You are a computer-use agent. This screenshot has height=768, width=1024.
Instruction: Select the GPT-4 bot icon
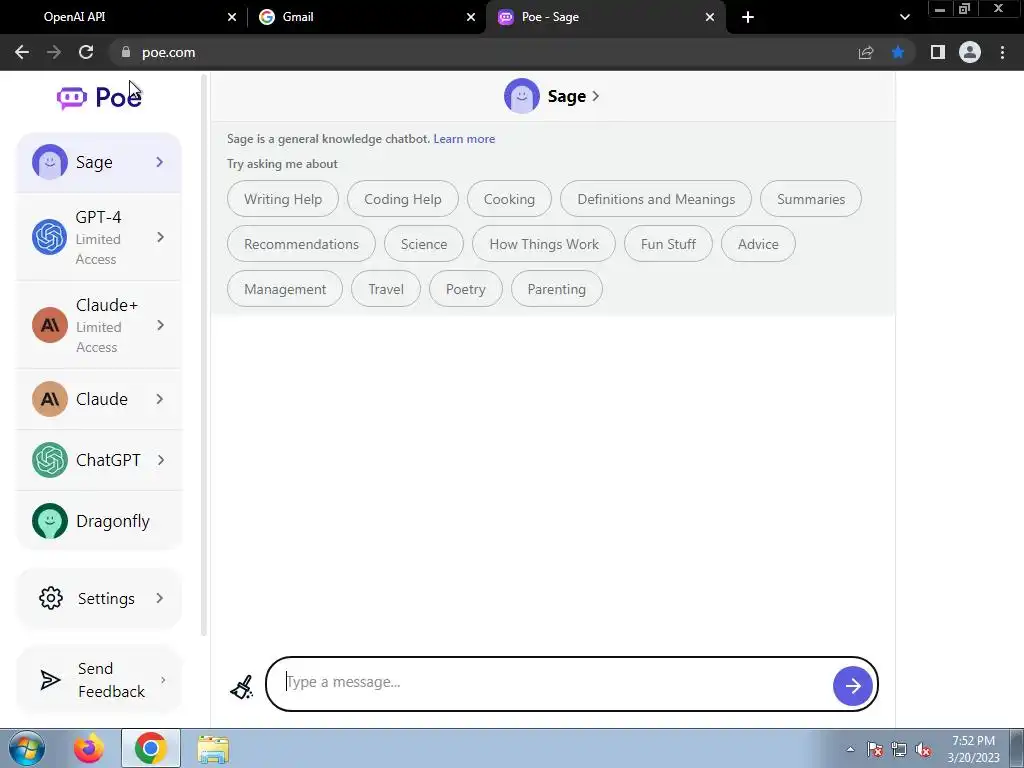pos(50,237)
